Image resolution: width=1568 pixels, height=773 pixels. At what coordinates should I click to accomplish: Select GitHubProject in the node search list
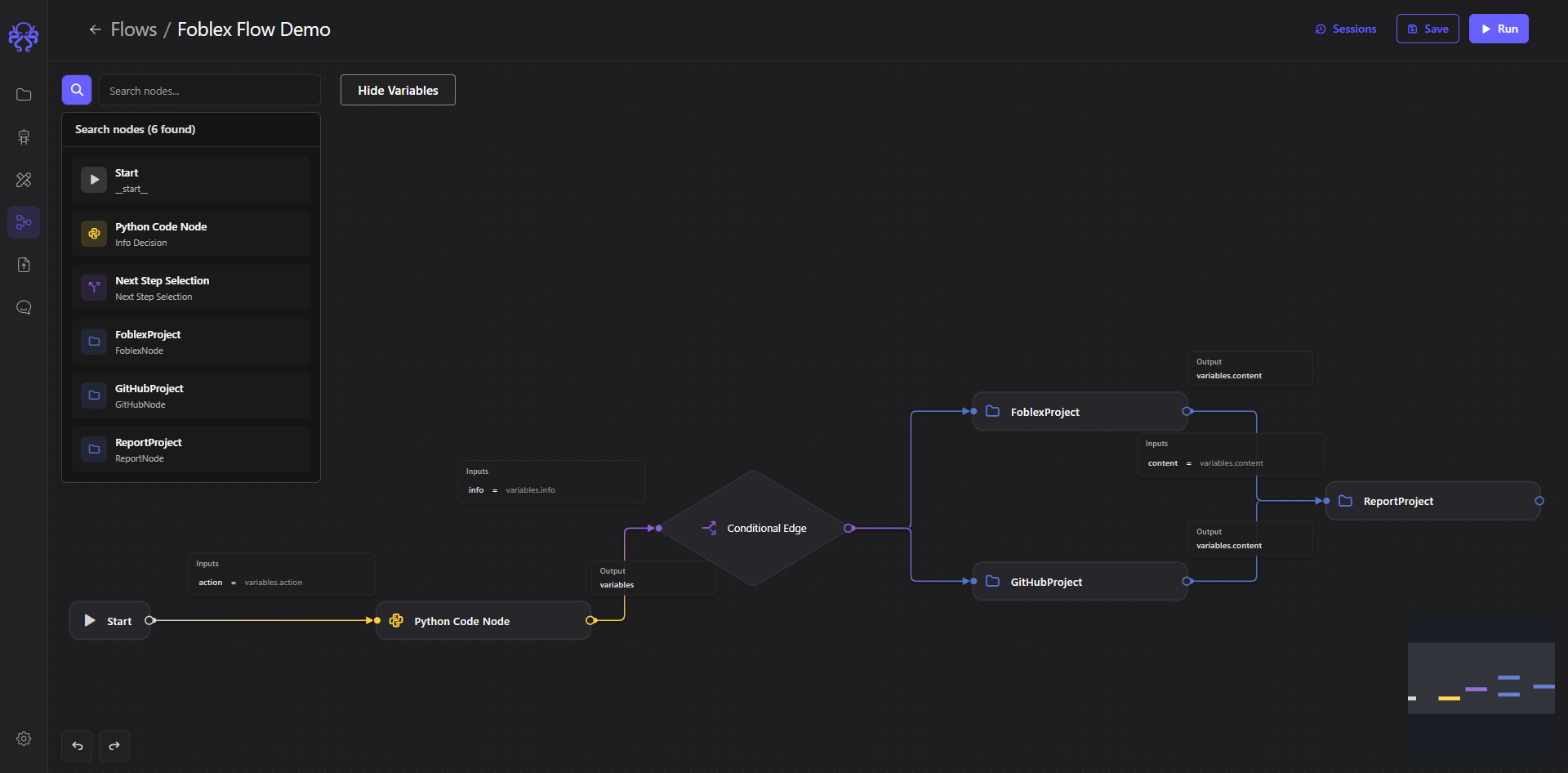pyautogui.click(x=190, y=395)
